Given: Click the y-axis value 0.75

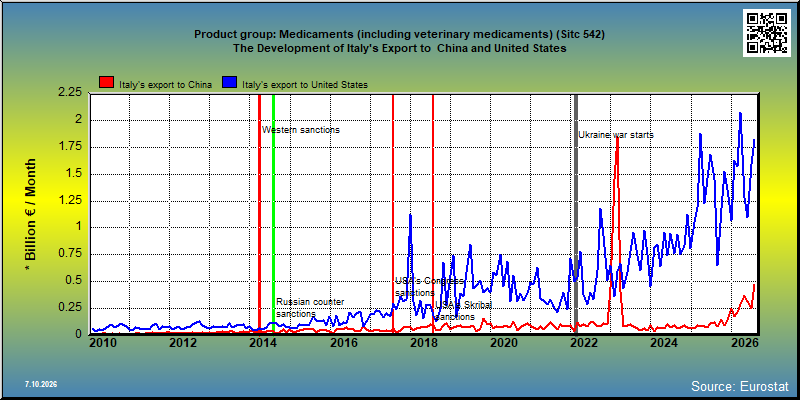Looking at the screenshot, I should pos(71,254).
